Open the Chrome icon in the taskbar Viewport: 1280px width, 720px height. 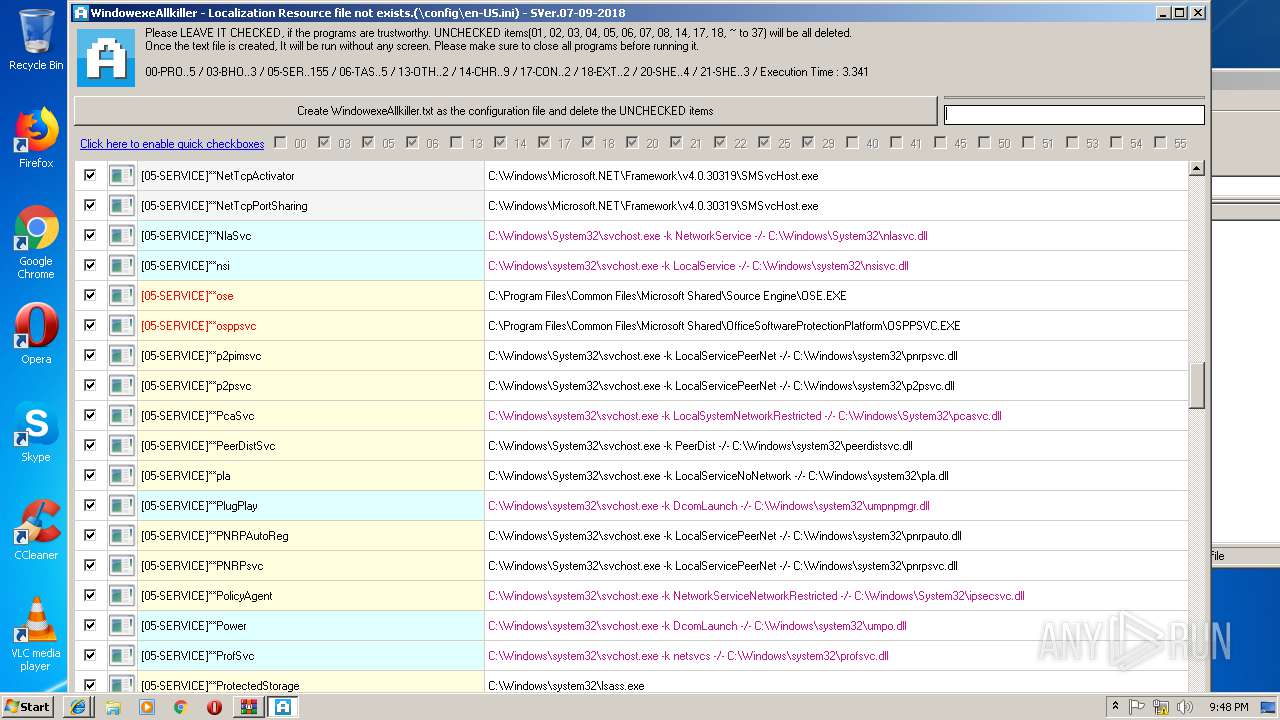[x=181, y=707]
